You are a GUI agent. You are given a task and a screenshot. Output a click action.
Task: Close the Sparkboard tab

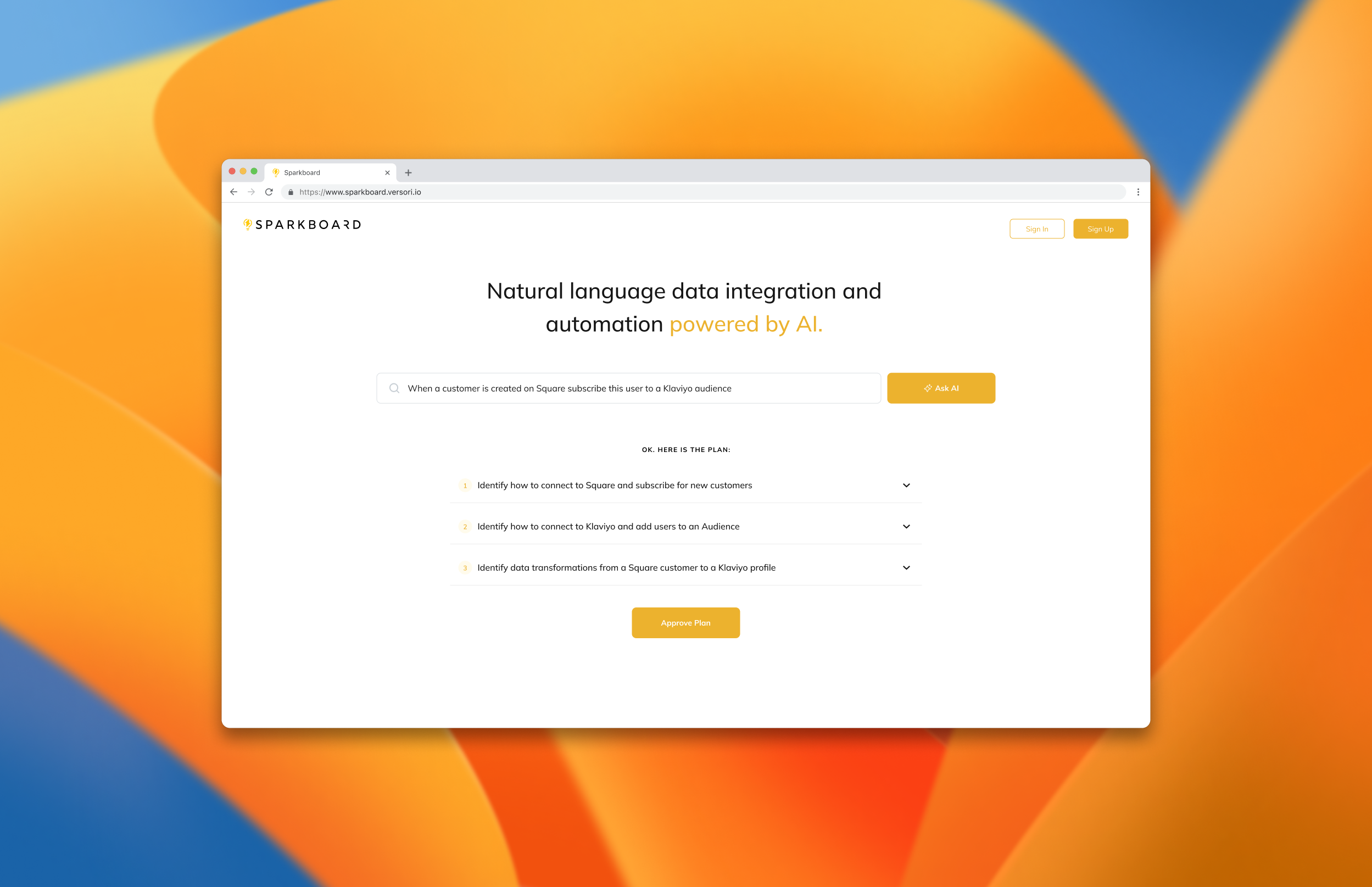point(387,173)
